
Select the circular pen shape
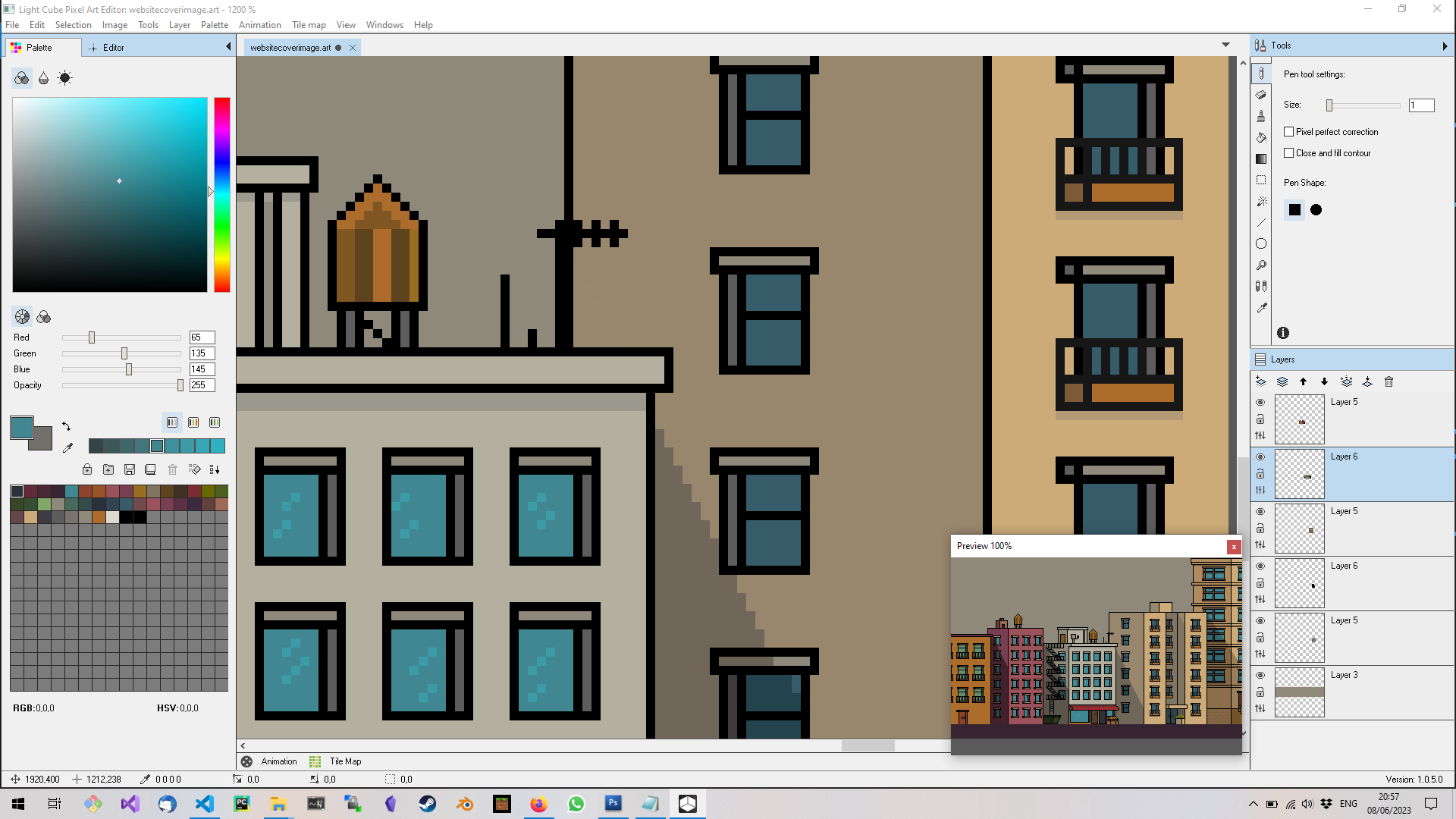(x=1316, y=210)
